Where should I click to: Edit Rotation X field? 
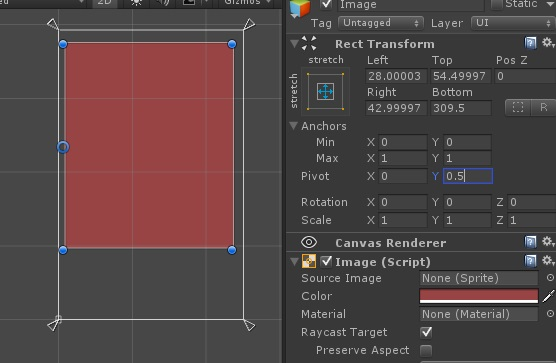[x=403, y=202]
